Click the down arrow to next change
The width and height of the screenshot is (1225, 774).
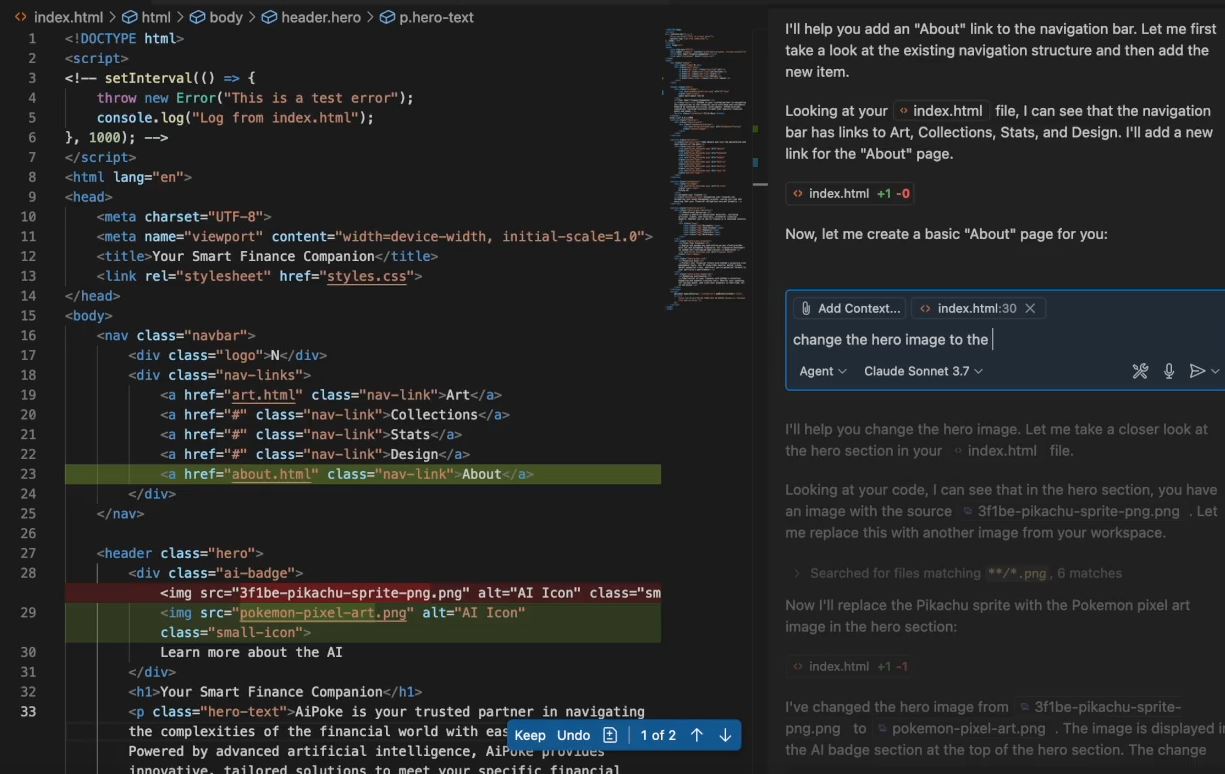[724, 734]
